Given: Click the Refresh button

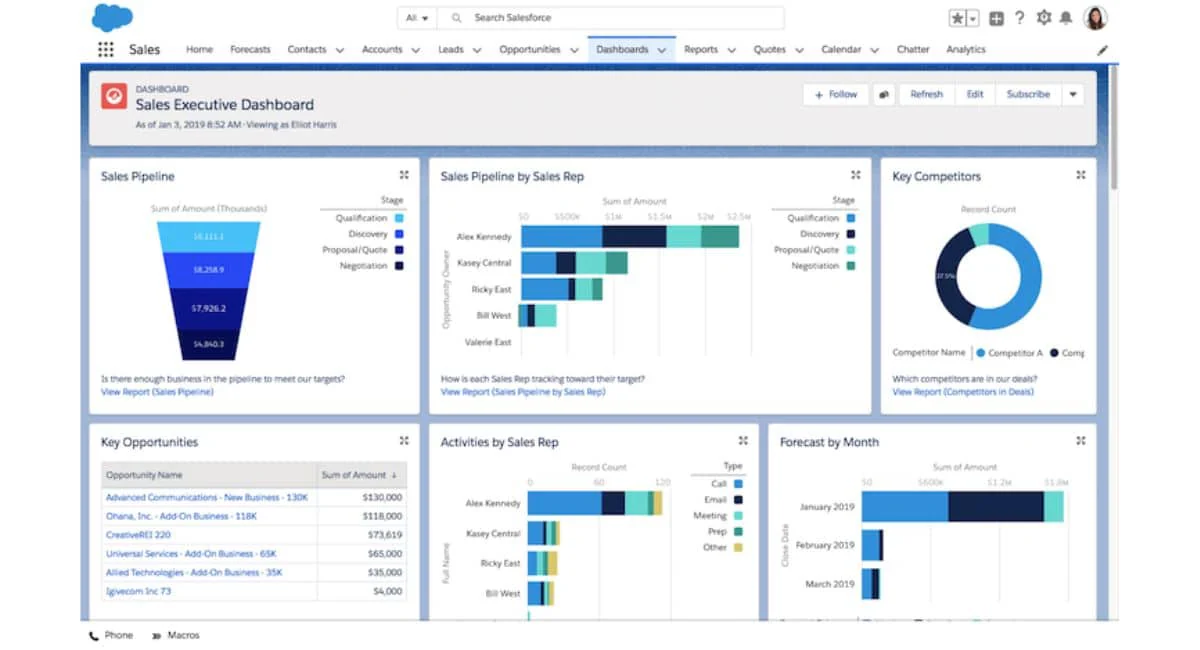Looking at the screenshot, I should click(927, 95).
